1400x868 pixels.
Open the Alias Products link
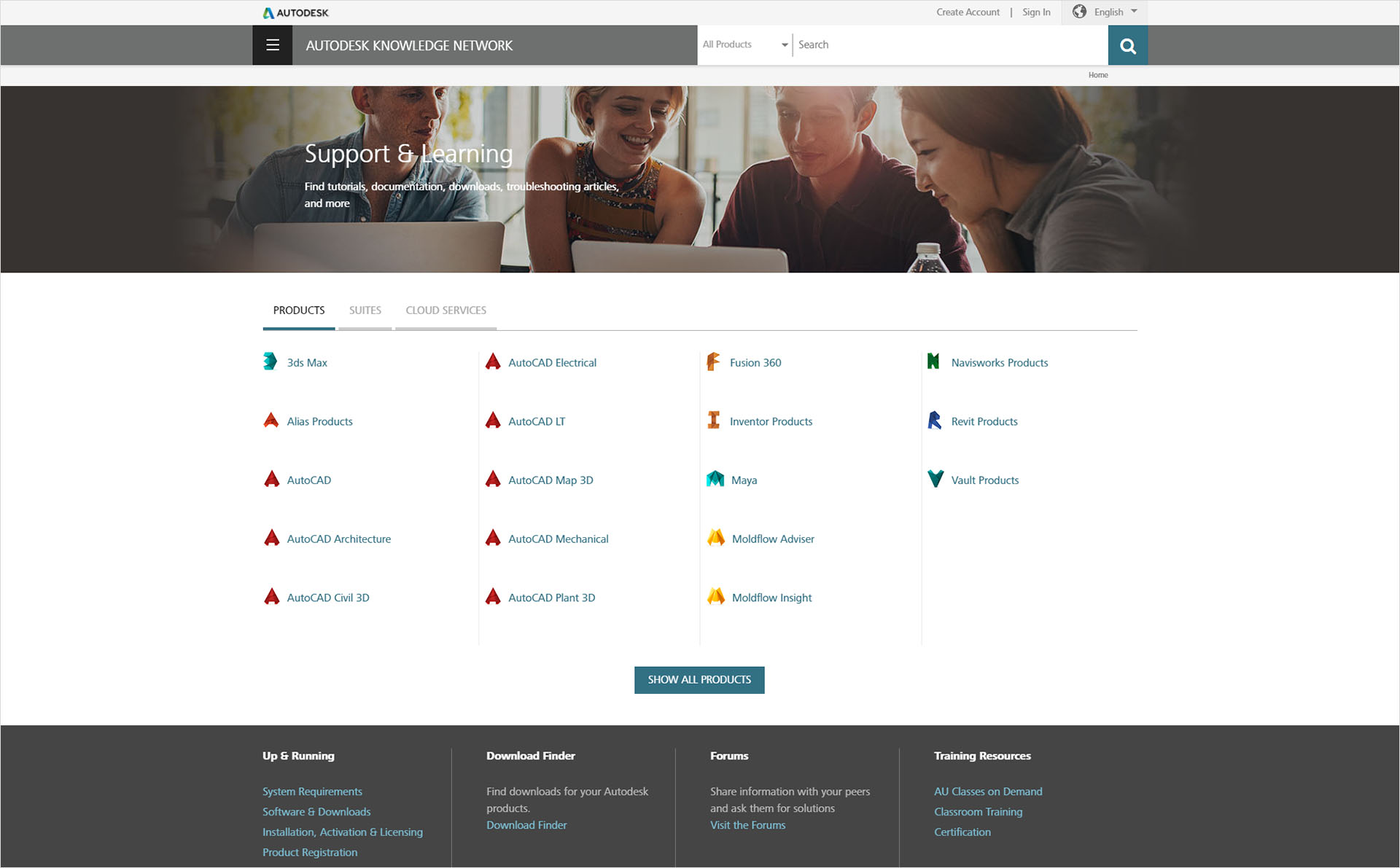pos(319,421)
